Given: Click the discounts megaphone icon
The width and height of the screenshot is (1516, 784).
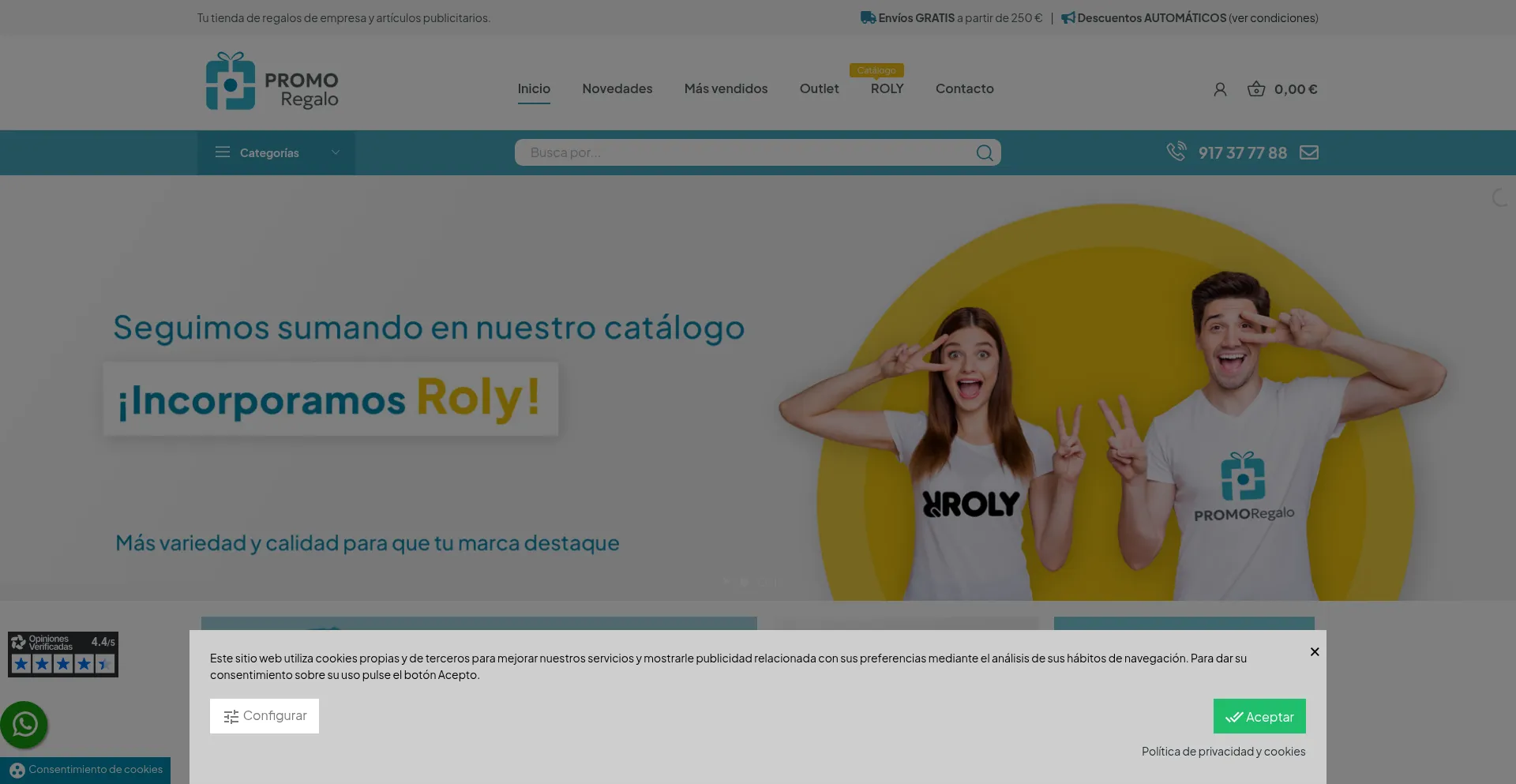Looking at the screenshot, I should pyautogui.click(x=1068, y=17).
